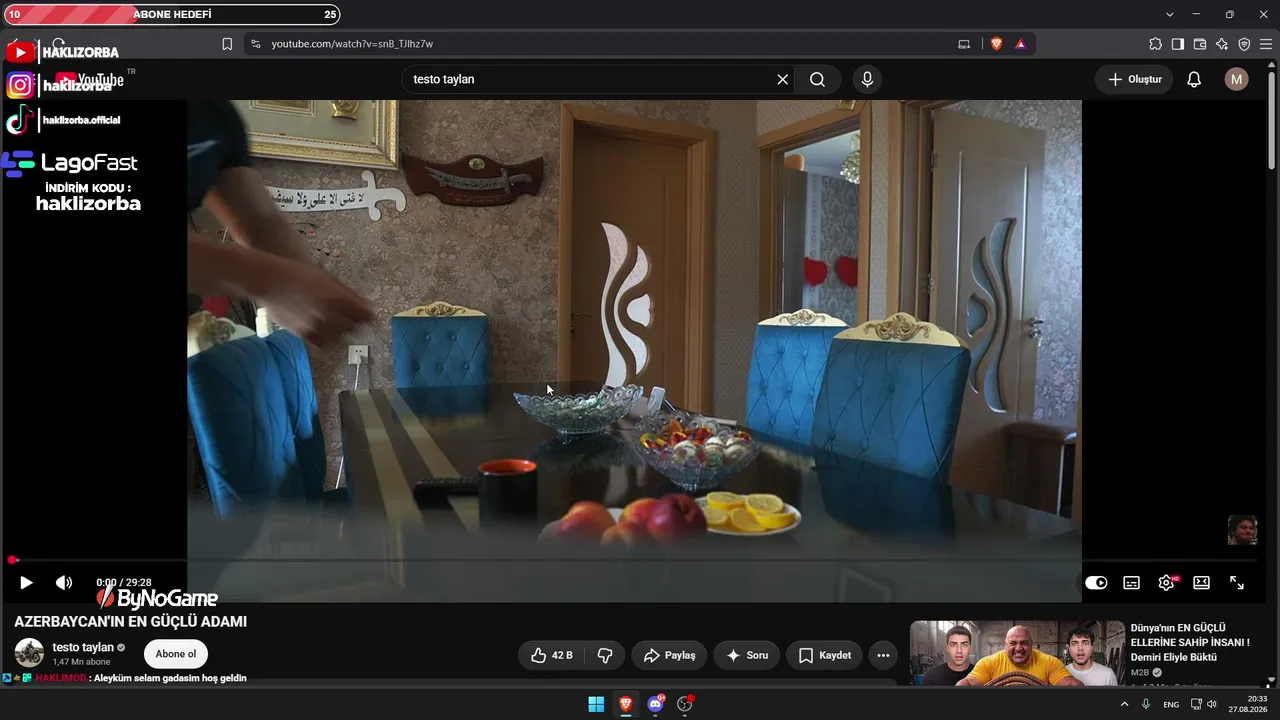The image size is (1280, 720).
Task: Bookmark the page from the address bar
Action: pyautogui.click(x=227, y=44)
